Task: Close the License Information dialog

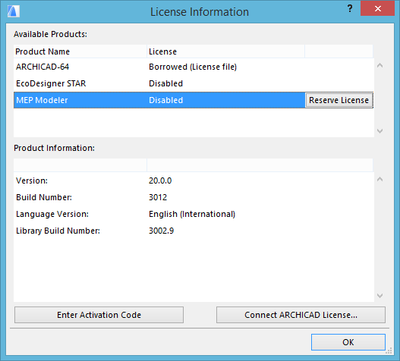Action: click(x=378, y=9)
